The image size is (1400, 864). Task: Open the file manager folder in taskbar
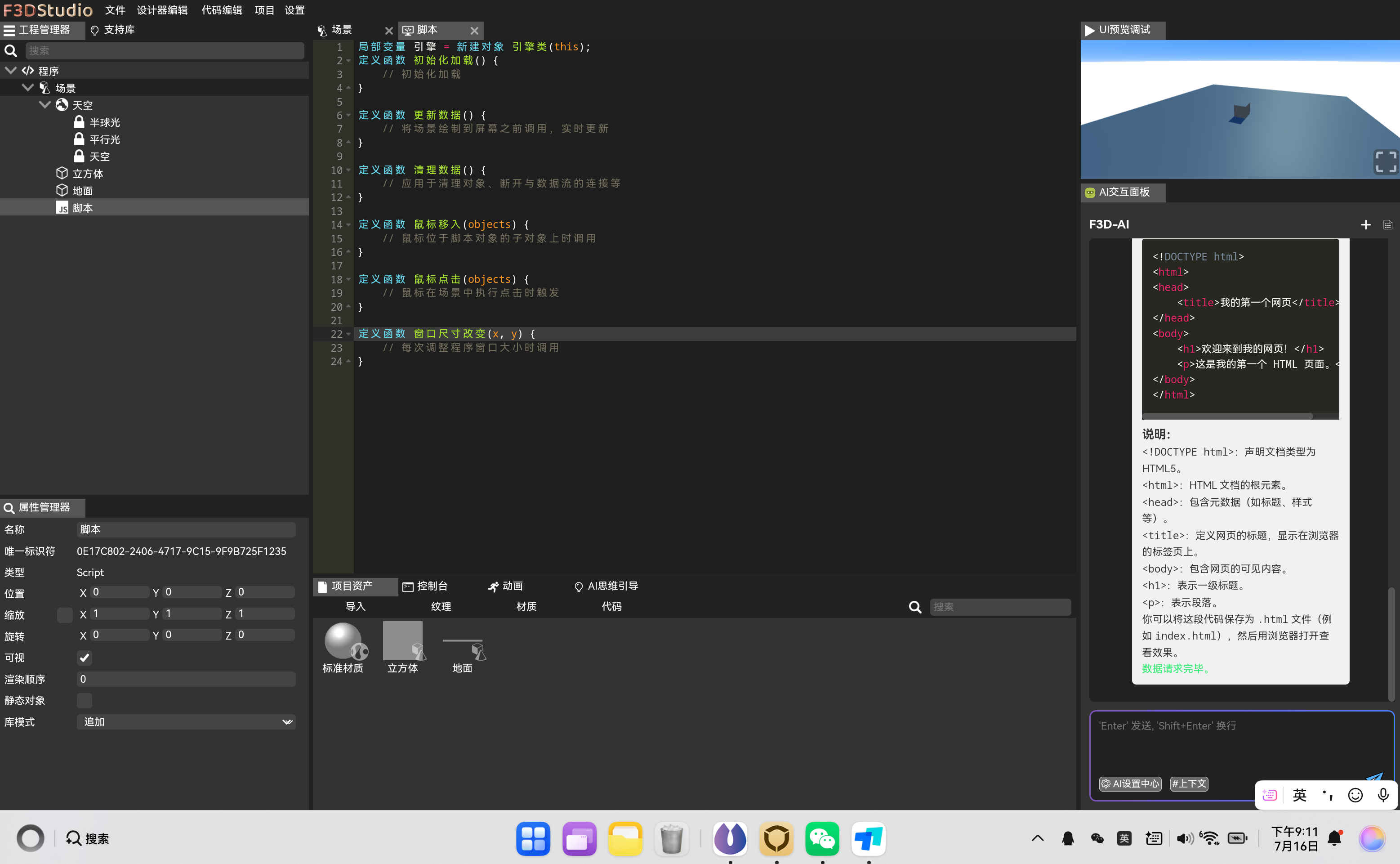coord(625,838)
